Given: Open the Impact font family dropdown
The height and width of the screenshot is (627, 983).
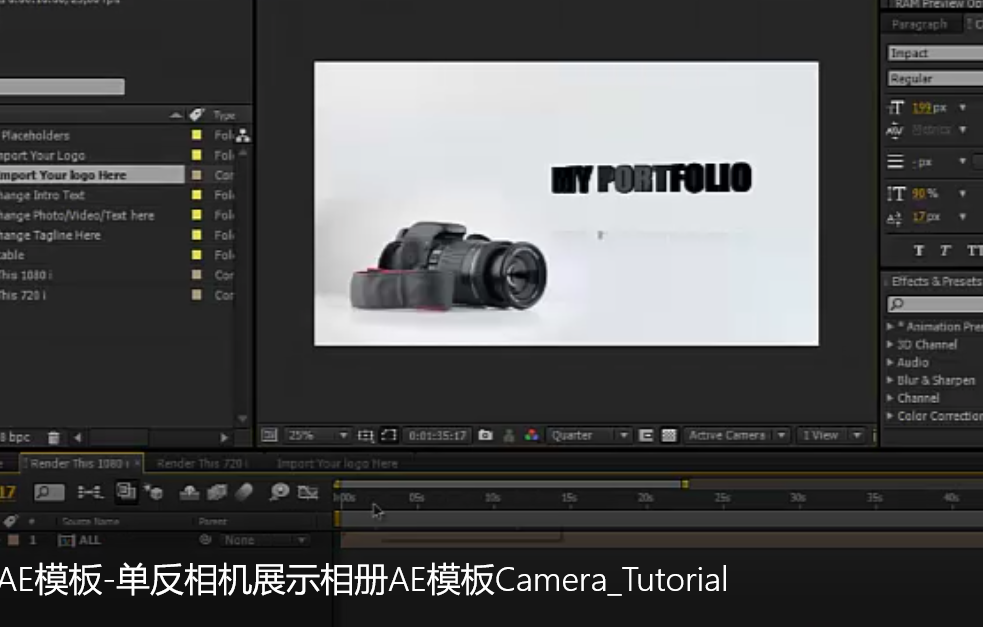Looking at the screenshot, I should pos(935,53).
